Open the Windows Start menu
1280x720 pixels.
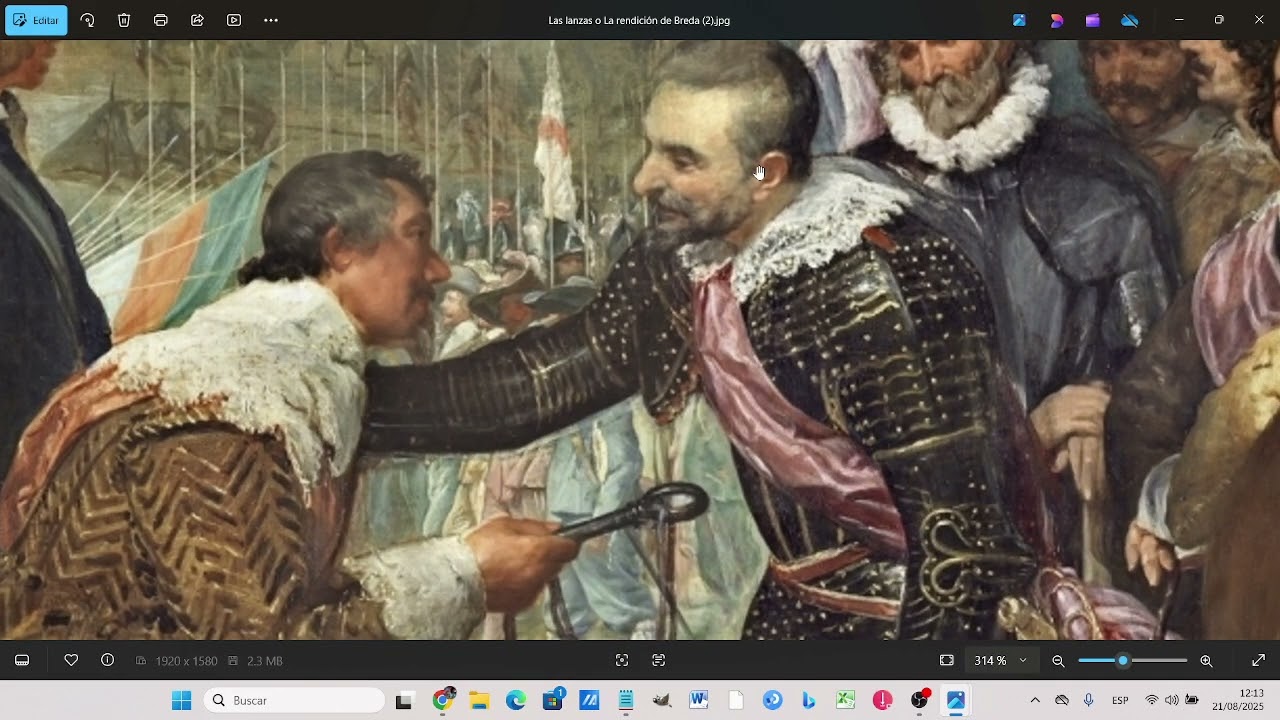[x=181, y=700]
